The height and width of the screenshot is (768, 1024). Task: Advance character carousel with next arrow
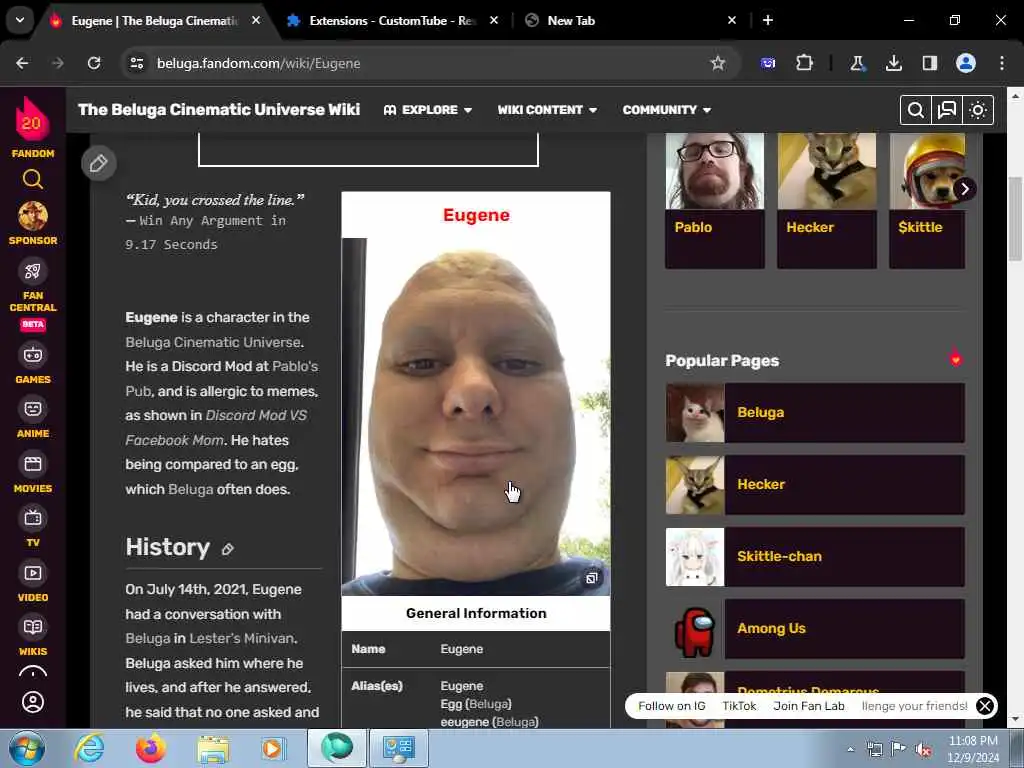(965, 189)
